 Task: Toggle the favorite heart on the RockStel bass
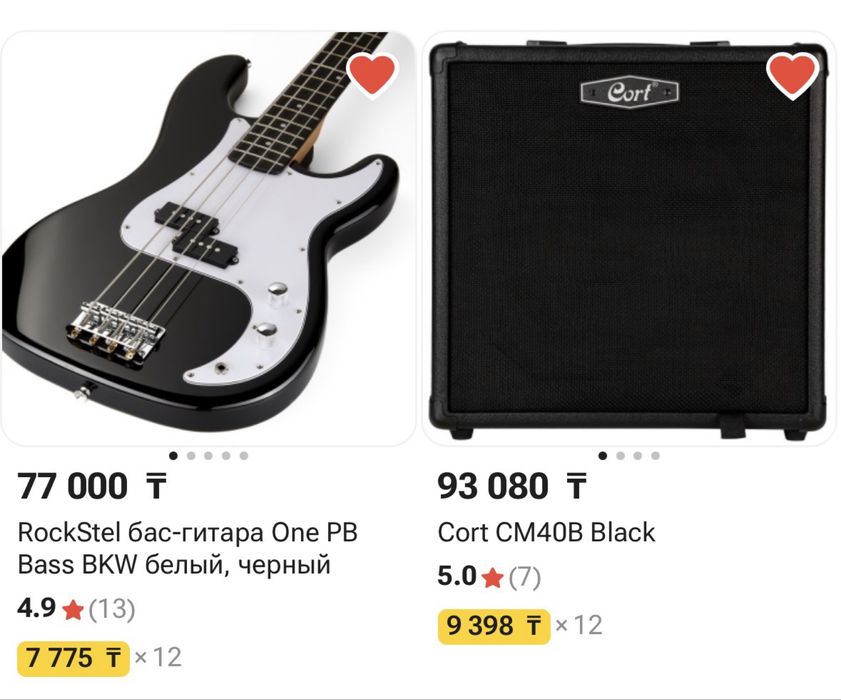click(372, 75)
